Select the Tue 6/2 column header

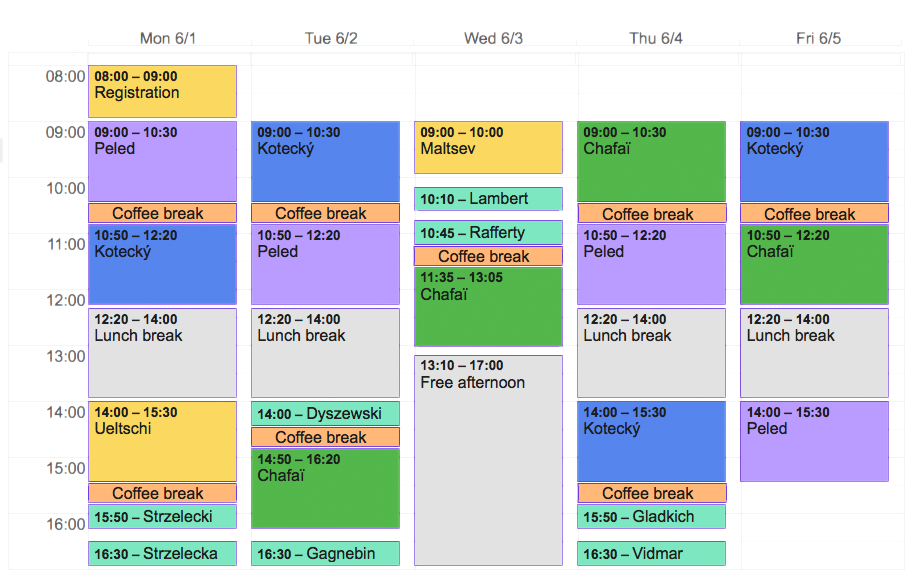[x=331, y=39]
